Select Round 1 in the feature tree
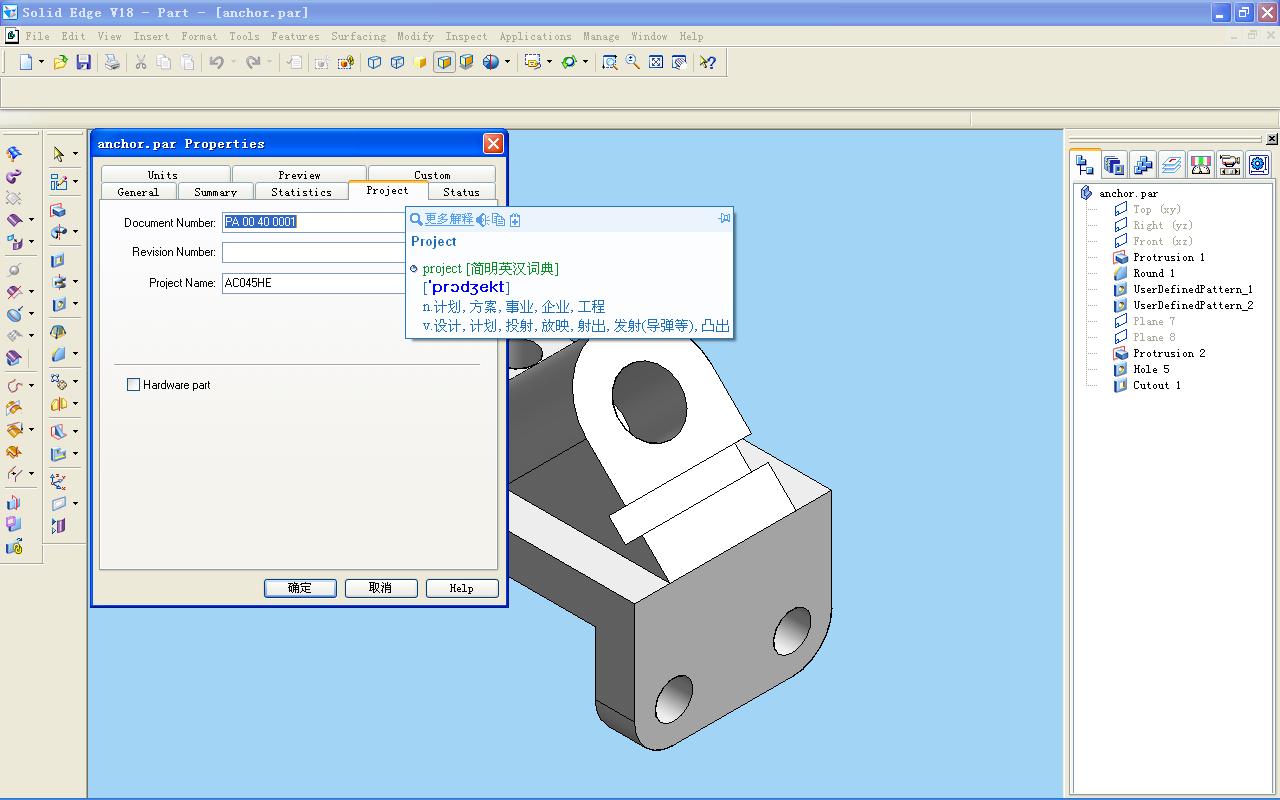This screenshot has height=800, width=1280. point(1154,273)
